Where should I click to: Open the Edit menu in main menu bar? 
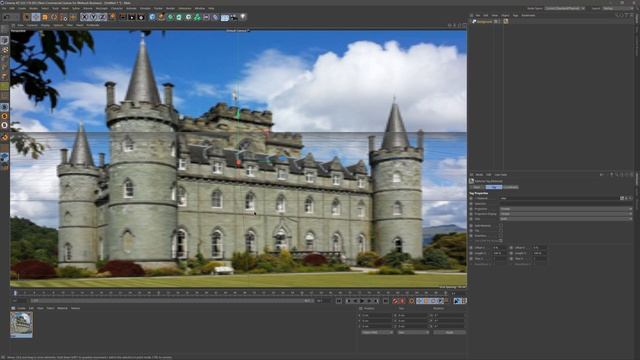[x=12, y=8]
